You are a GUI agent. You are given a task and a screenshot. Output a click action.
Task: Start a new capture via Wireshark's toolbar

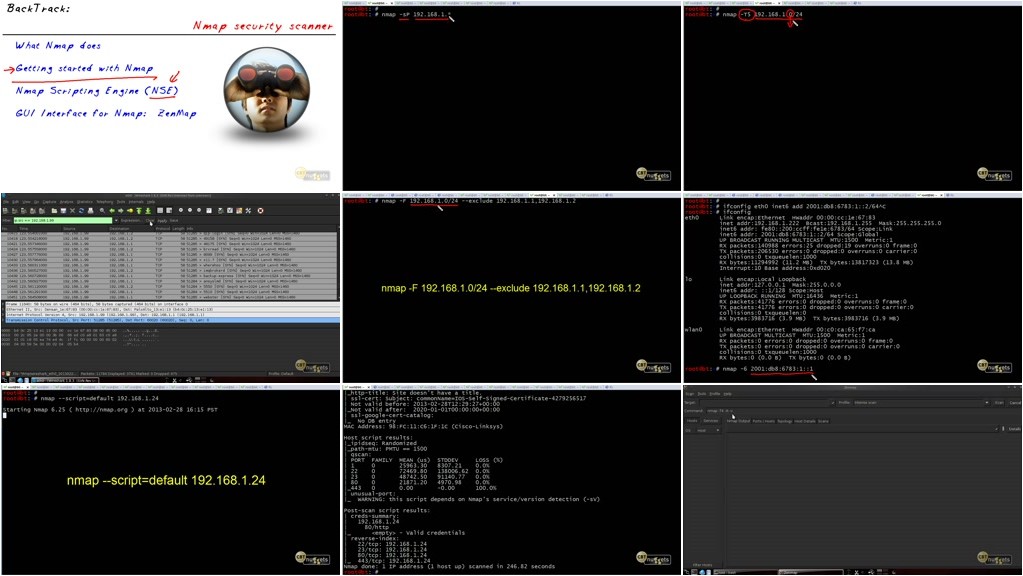[23, 211]
